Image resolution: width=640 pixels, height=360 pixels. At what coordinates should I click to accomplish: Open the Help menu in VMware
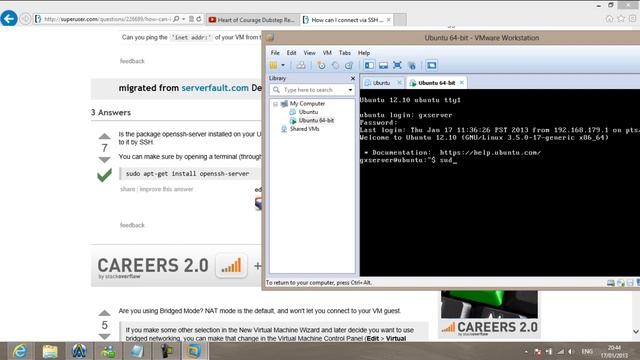tap(364, 53)
